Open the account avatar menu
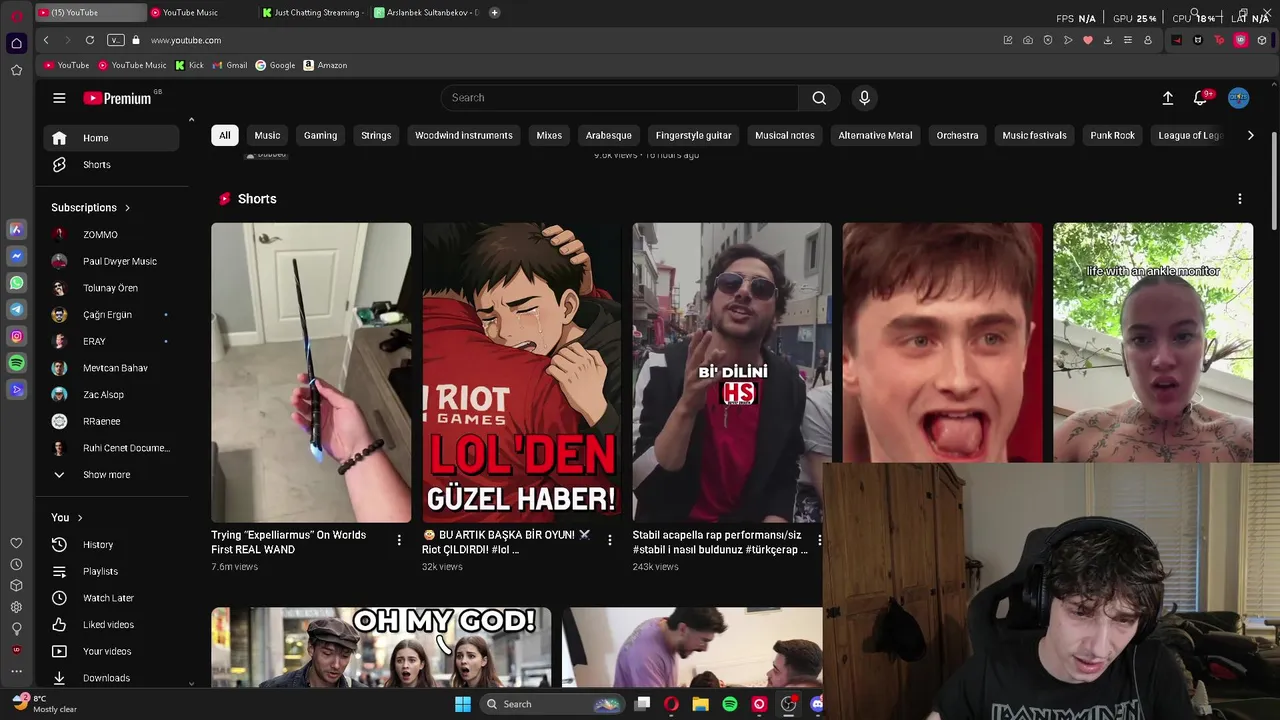Screen dimensions: 1280x720 [x=1239, y=98]
